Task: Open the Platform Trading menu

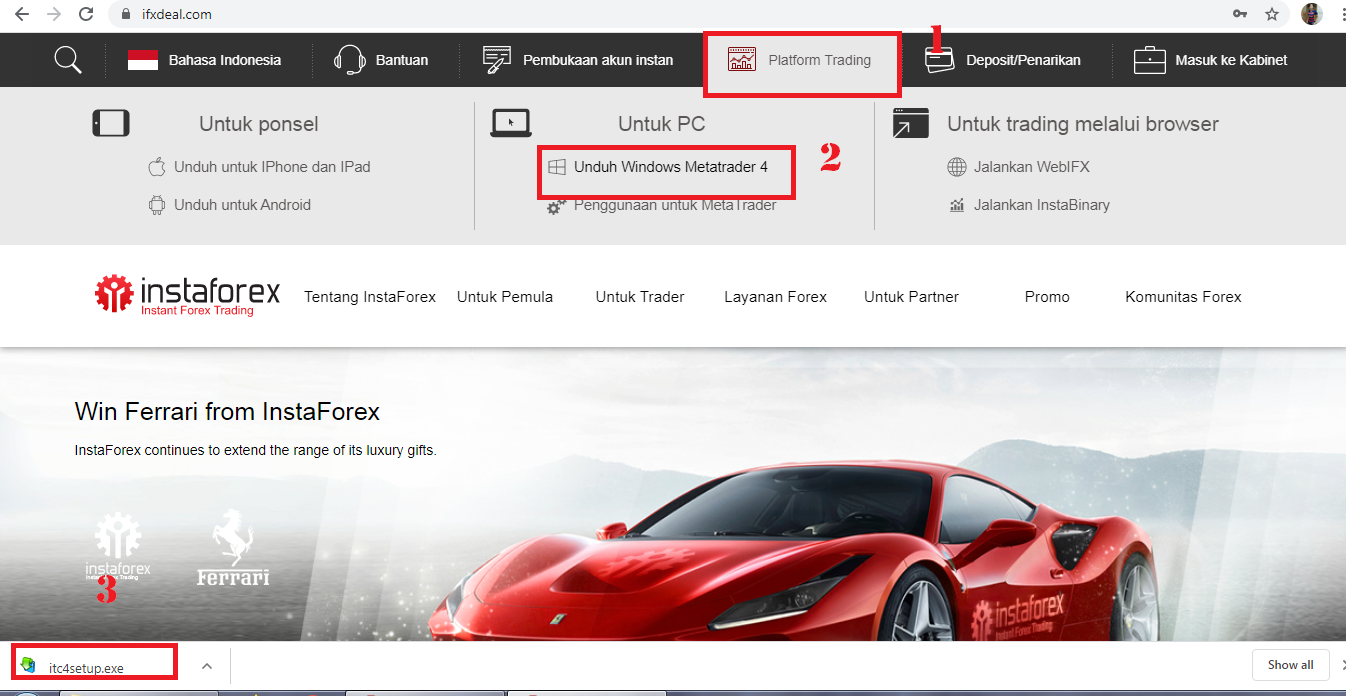Action: click(819, 60)
